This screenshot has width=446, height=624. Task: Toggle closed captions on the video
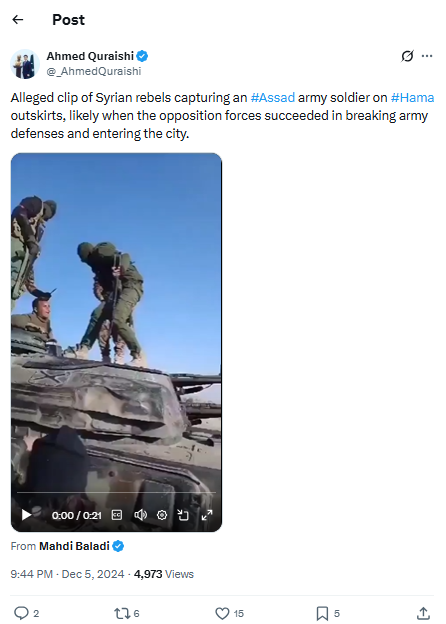pyautogui.click(x=117, y=515)
